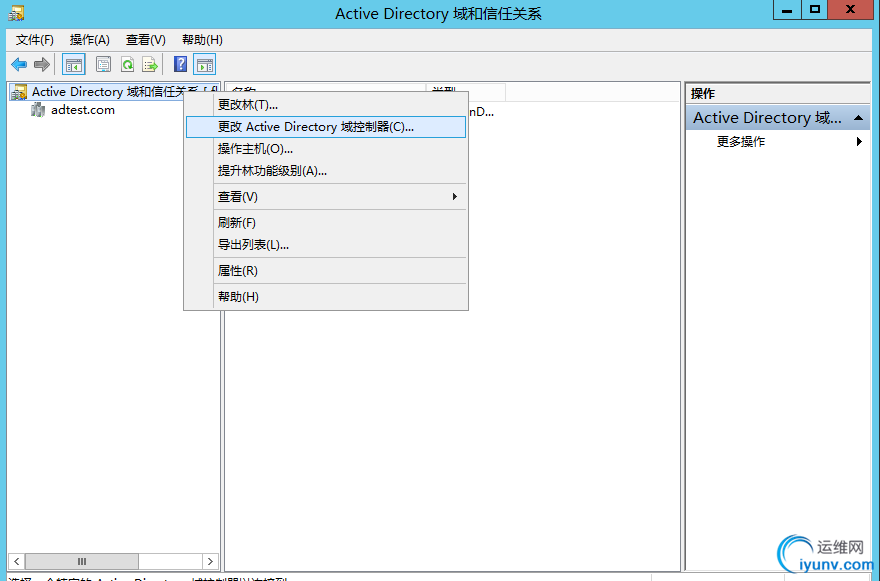The width and height of the screenshot is (880, 581).
Task: Open the 查看(V) menu in menu bar
Action: click(x=146, y=40)
